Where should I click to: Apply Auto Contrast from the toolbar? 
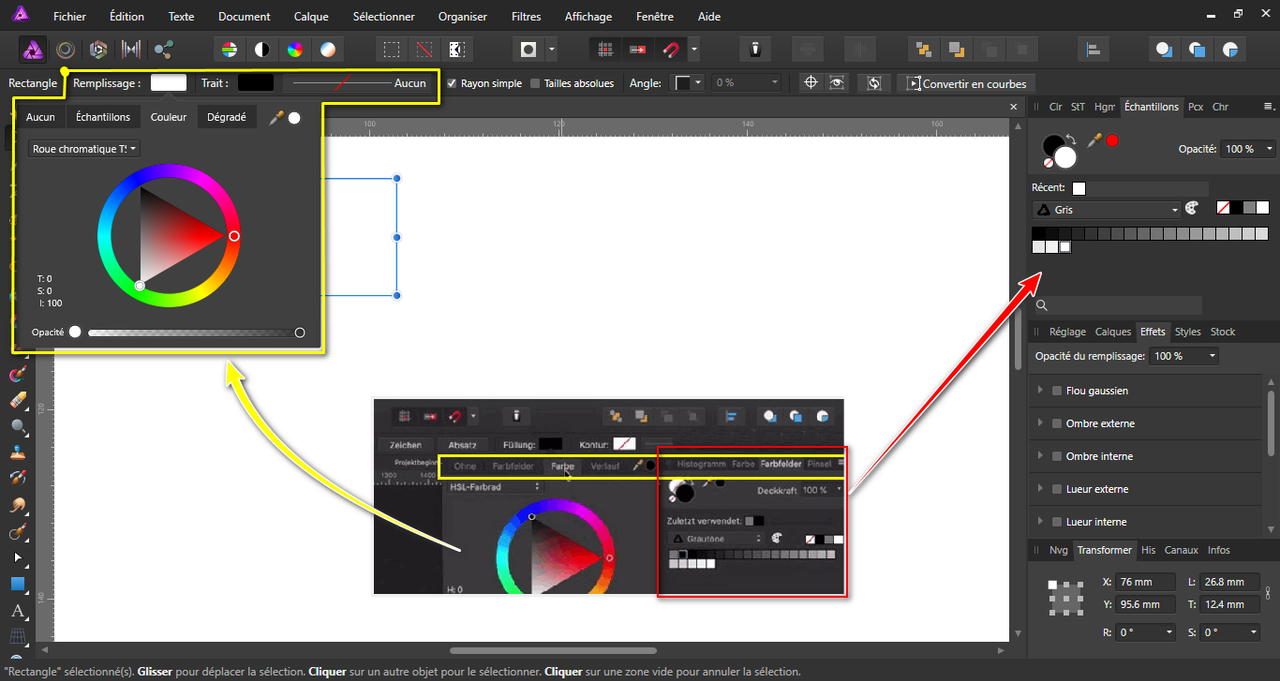(x=262, y=49)
